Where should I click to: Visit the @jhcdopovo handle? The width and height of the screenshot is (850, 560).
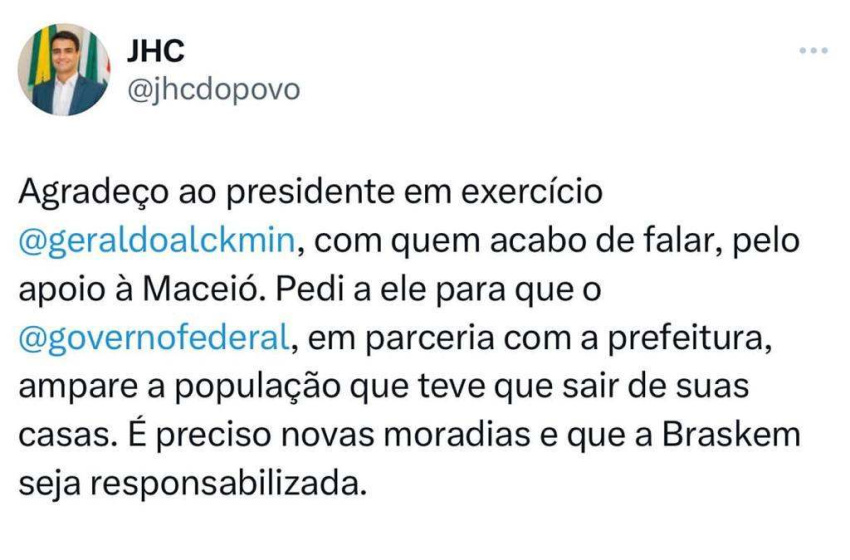tap(214, 90)
